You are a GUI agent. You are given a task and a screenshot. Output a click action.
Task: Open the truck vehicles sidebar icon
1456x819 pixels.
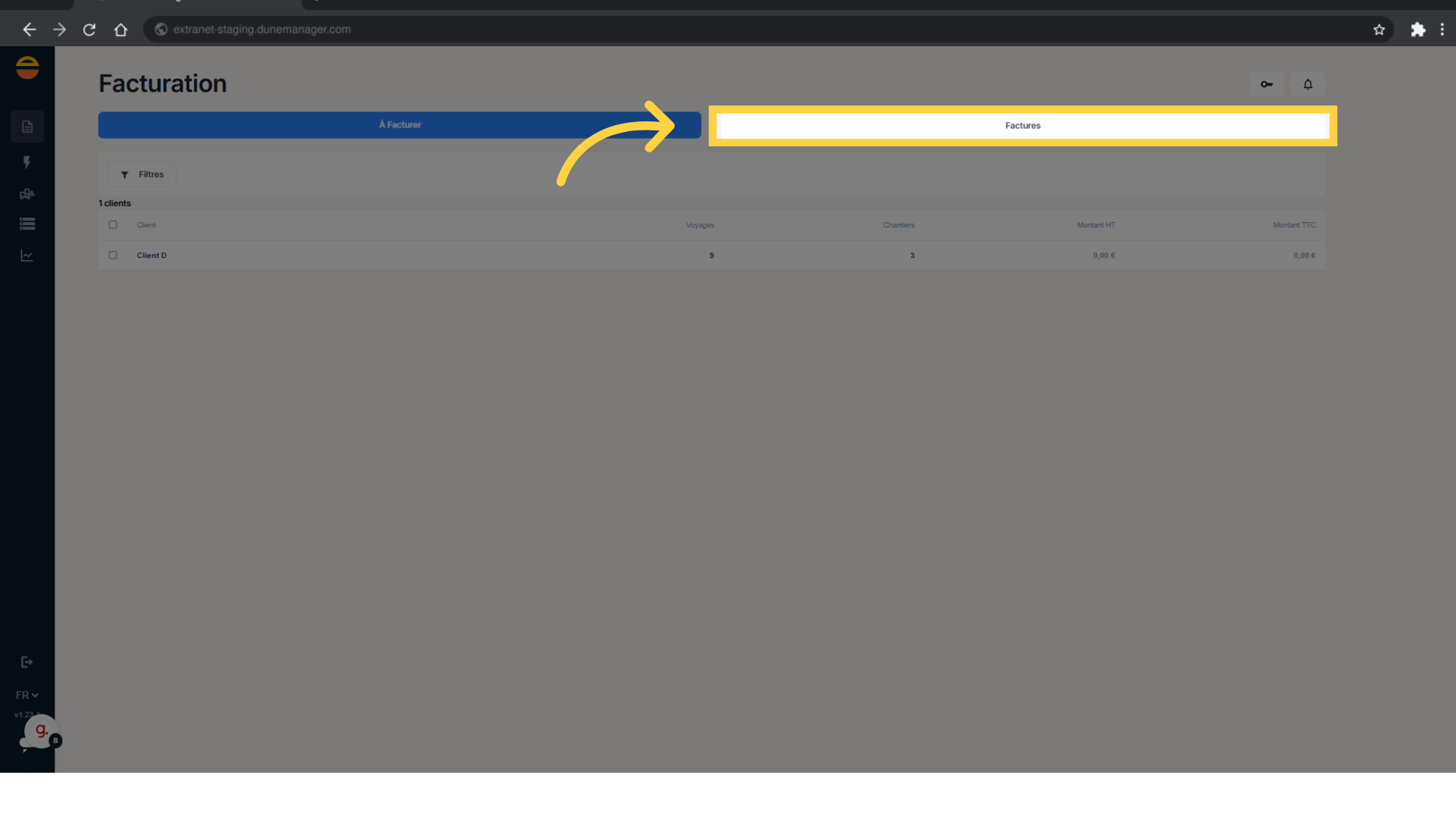click(27, 194)
